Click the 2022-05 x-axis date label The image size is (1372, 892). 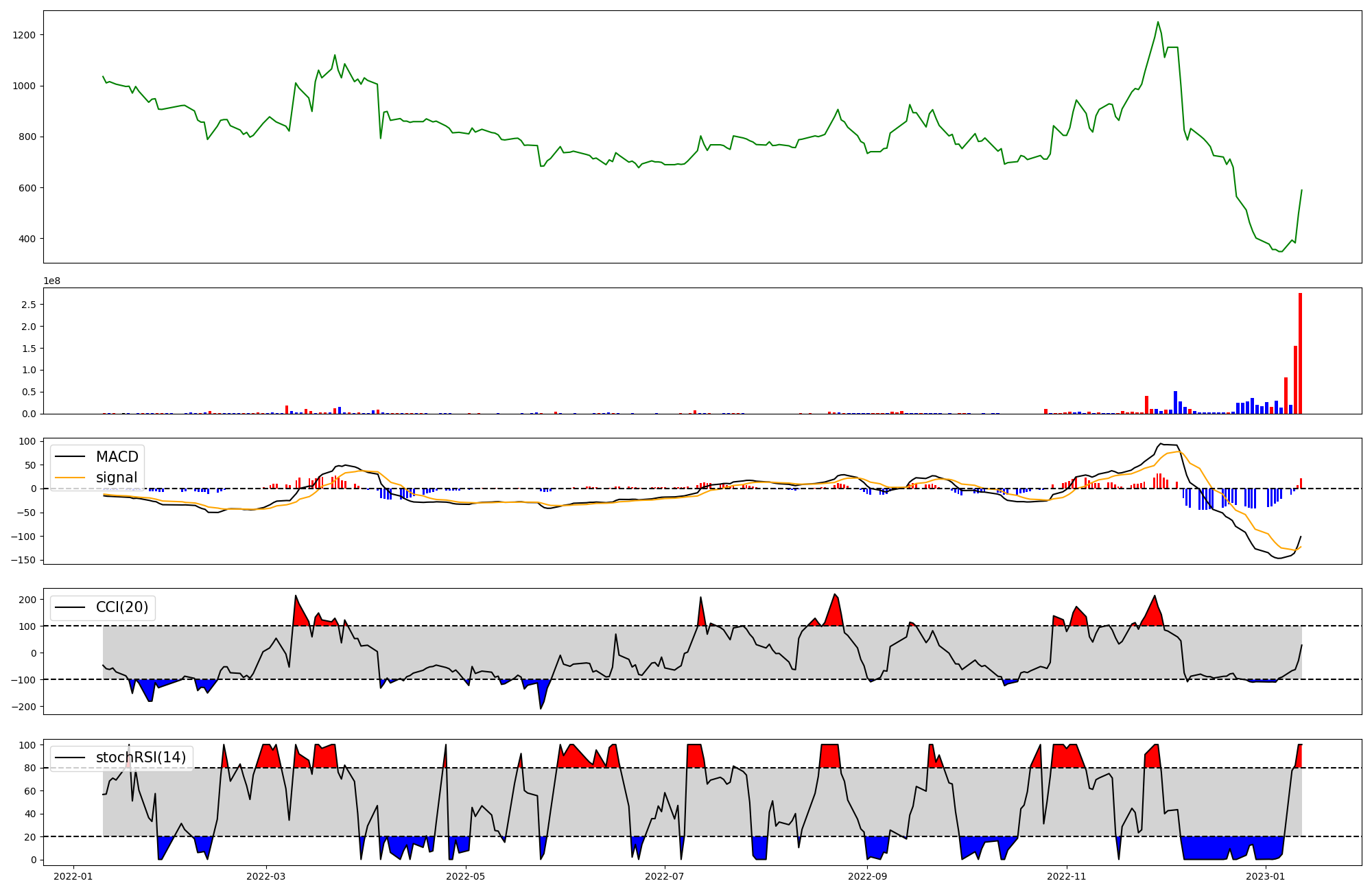[466, 876]
